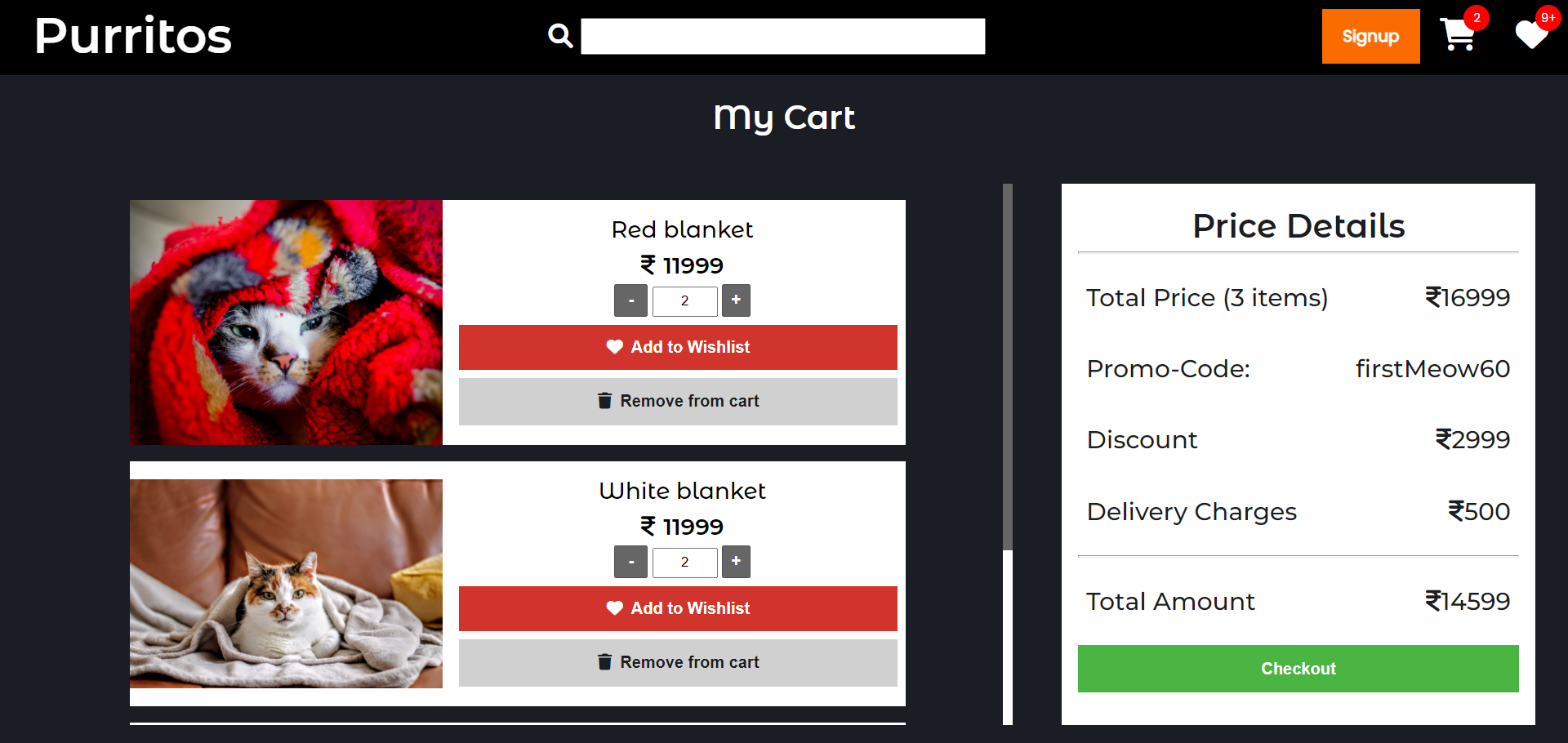Open the wishlist heart icon in header

click(1532, 38)
